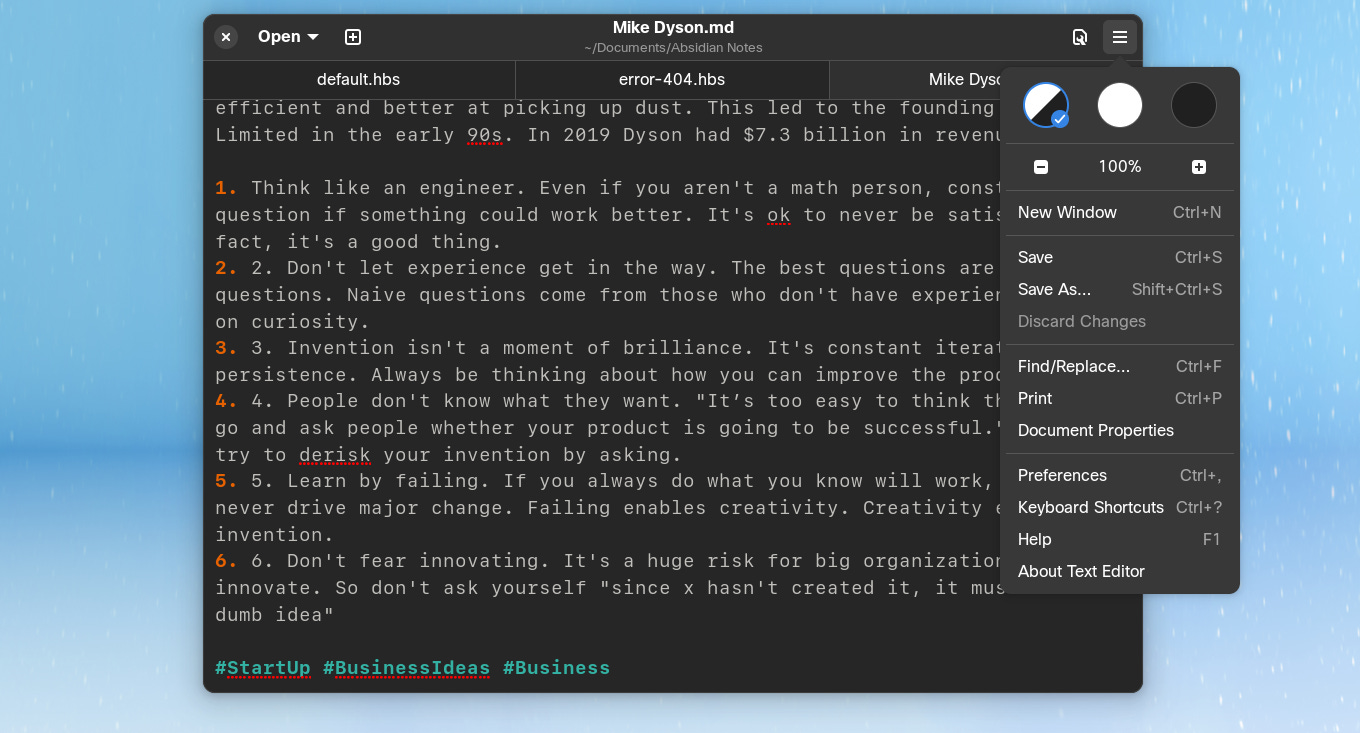The height and width of the screenshot is (733, 1360).
Task: Switch to the default.hbs tab
Action: pyautogui.click(x=359, y=79)
